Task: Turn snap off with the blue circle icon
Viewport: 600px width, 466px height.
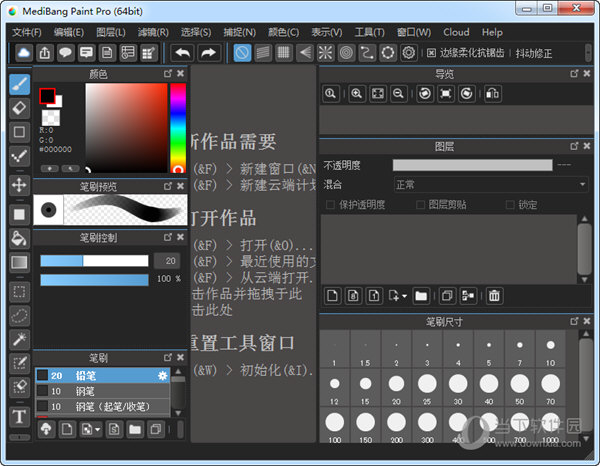Action: point(242,52)
